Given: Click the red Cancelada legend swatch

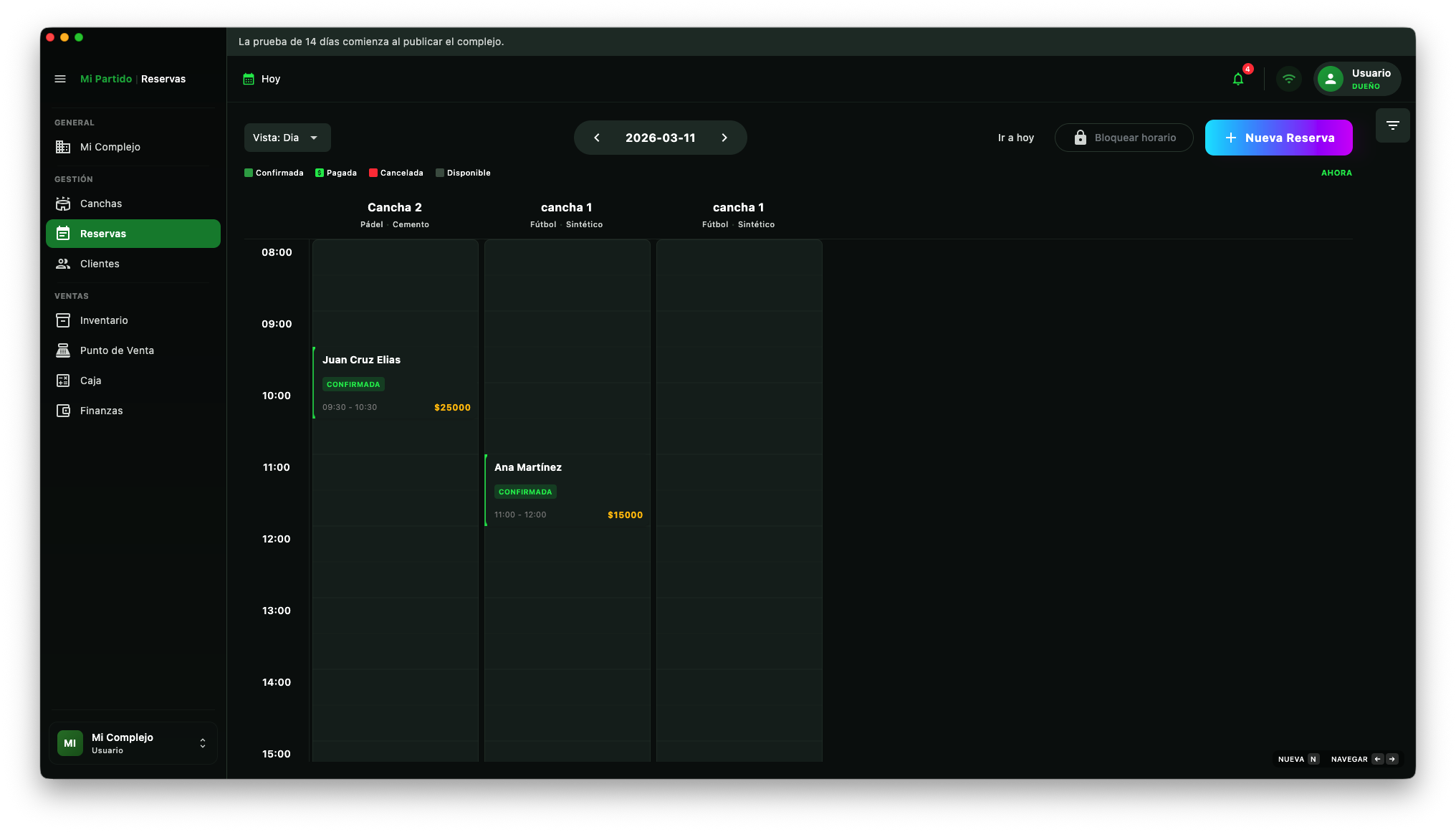Looking at the screenshot, I should coord(373,173).
